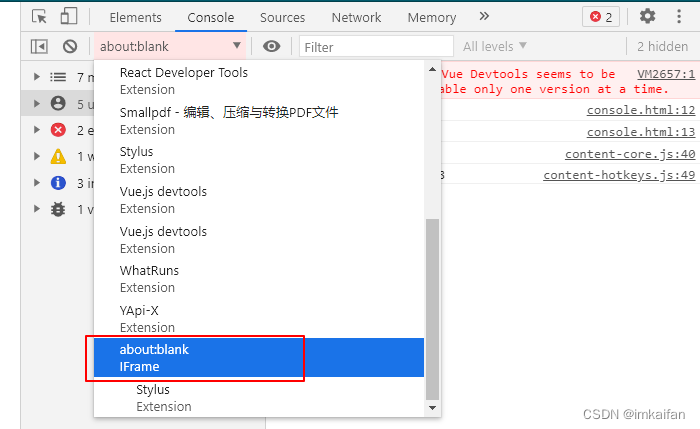Expand the 7 messages sidebar group
The image size is (700, 429).
coord(37,77)
